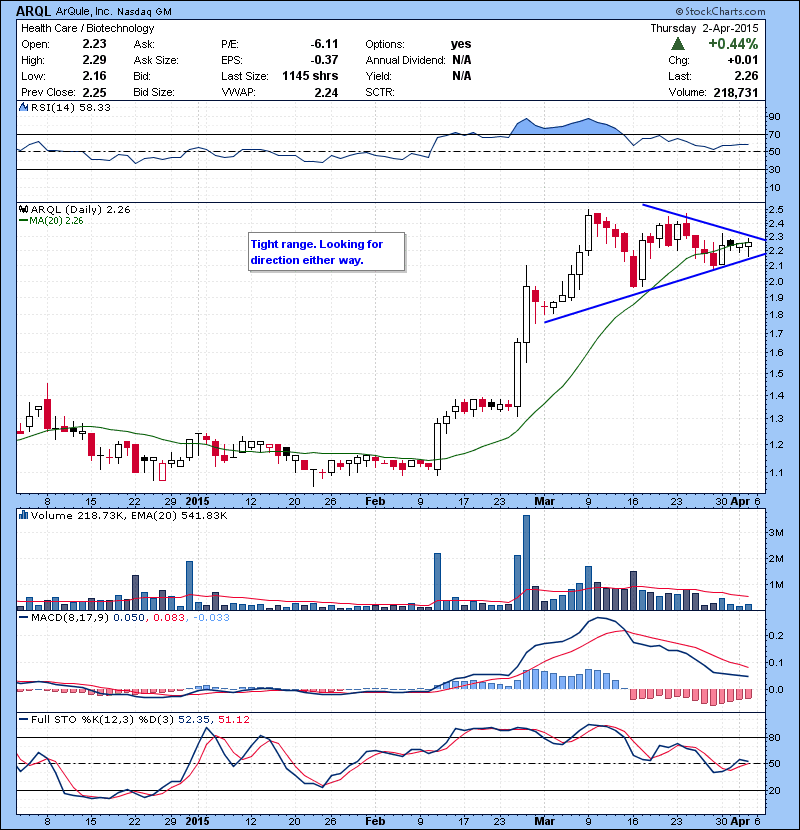Click the EPS value -0.37
Viewport: 800px width, 830px height.
tap(324, 60)
